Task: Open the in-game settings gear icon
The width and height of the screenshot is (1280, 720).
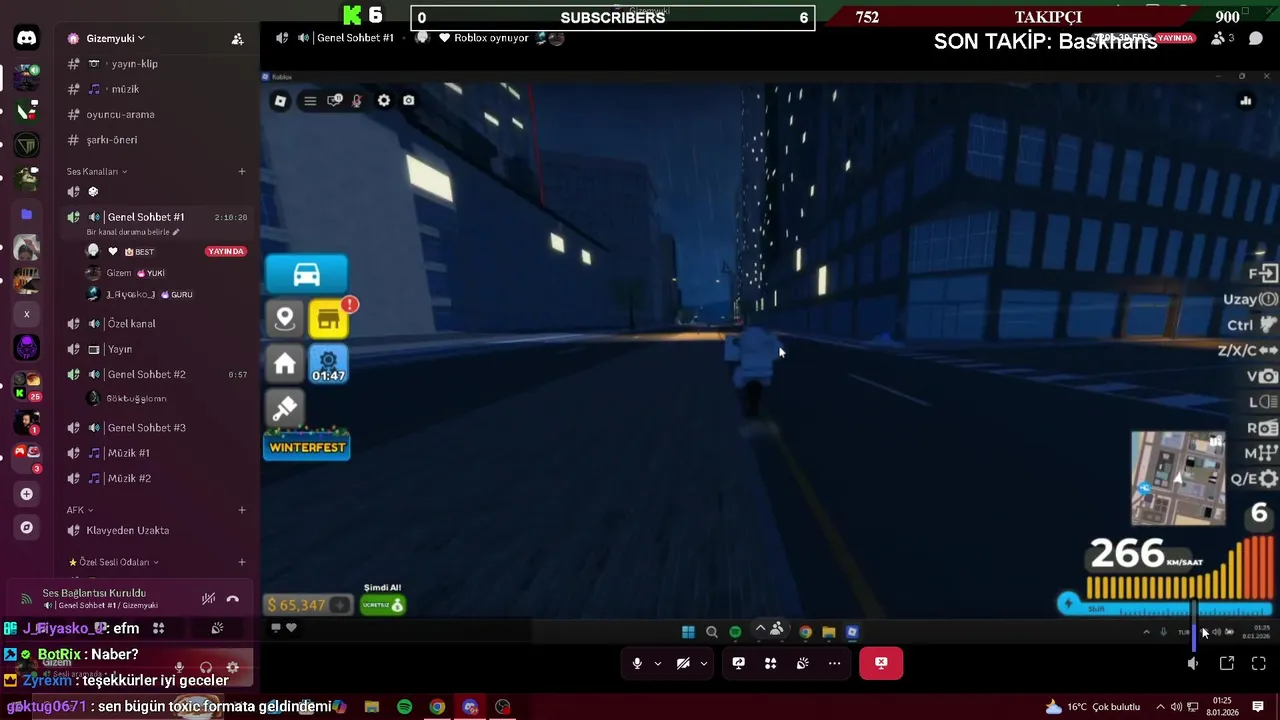Action: click(x=384, y=101)
